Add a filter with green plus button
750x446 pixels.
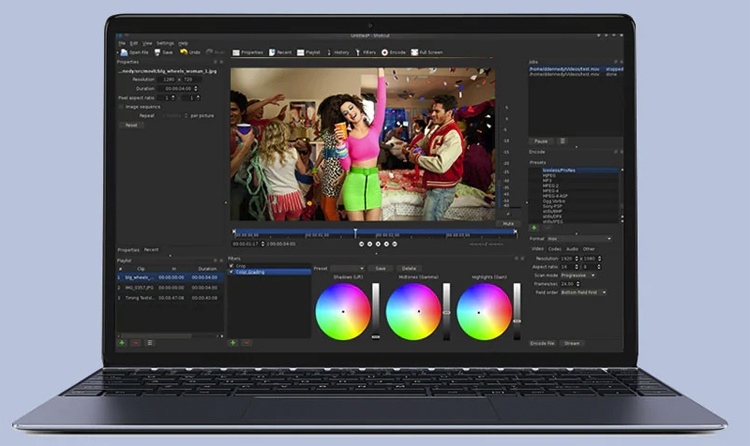[x=232, y=342]
